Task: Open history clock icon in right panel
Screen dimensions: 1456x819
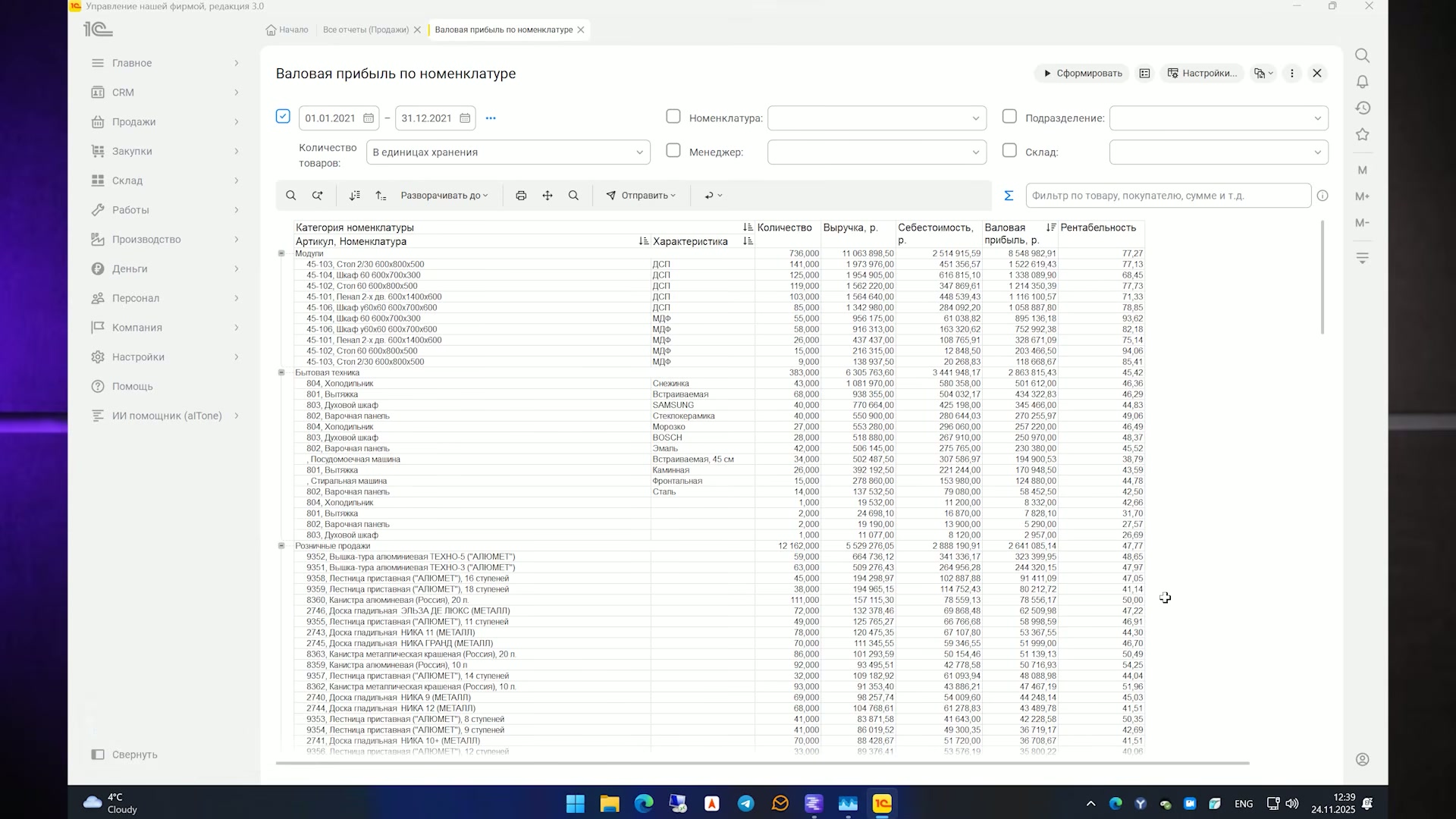Action: click(x=1363, y=108)
